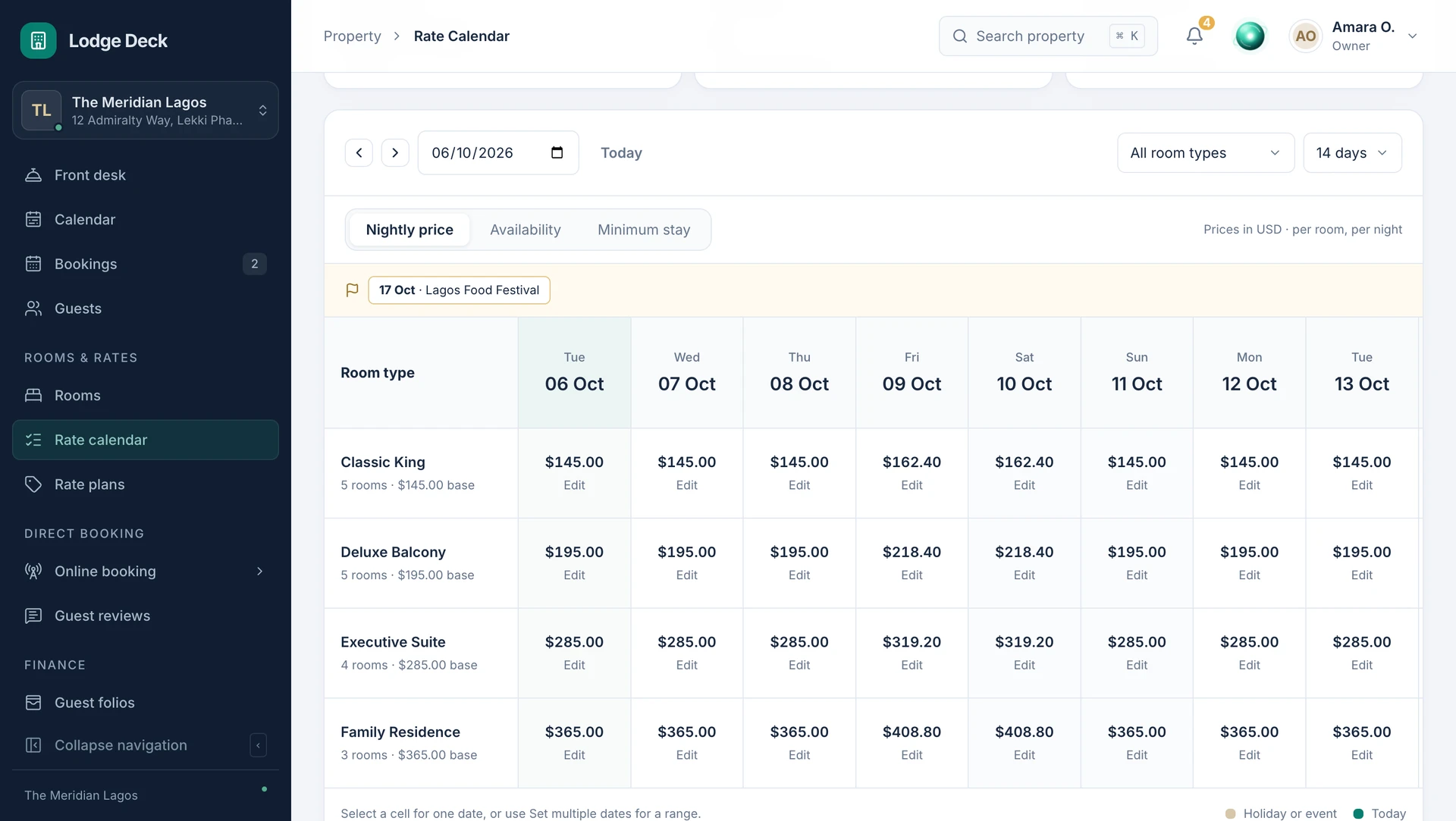Click the Online booking broadcast icon

click(x=33, y=572)
